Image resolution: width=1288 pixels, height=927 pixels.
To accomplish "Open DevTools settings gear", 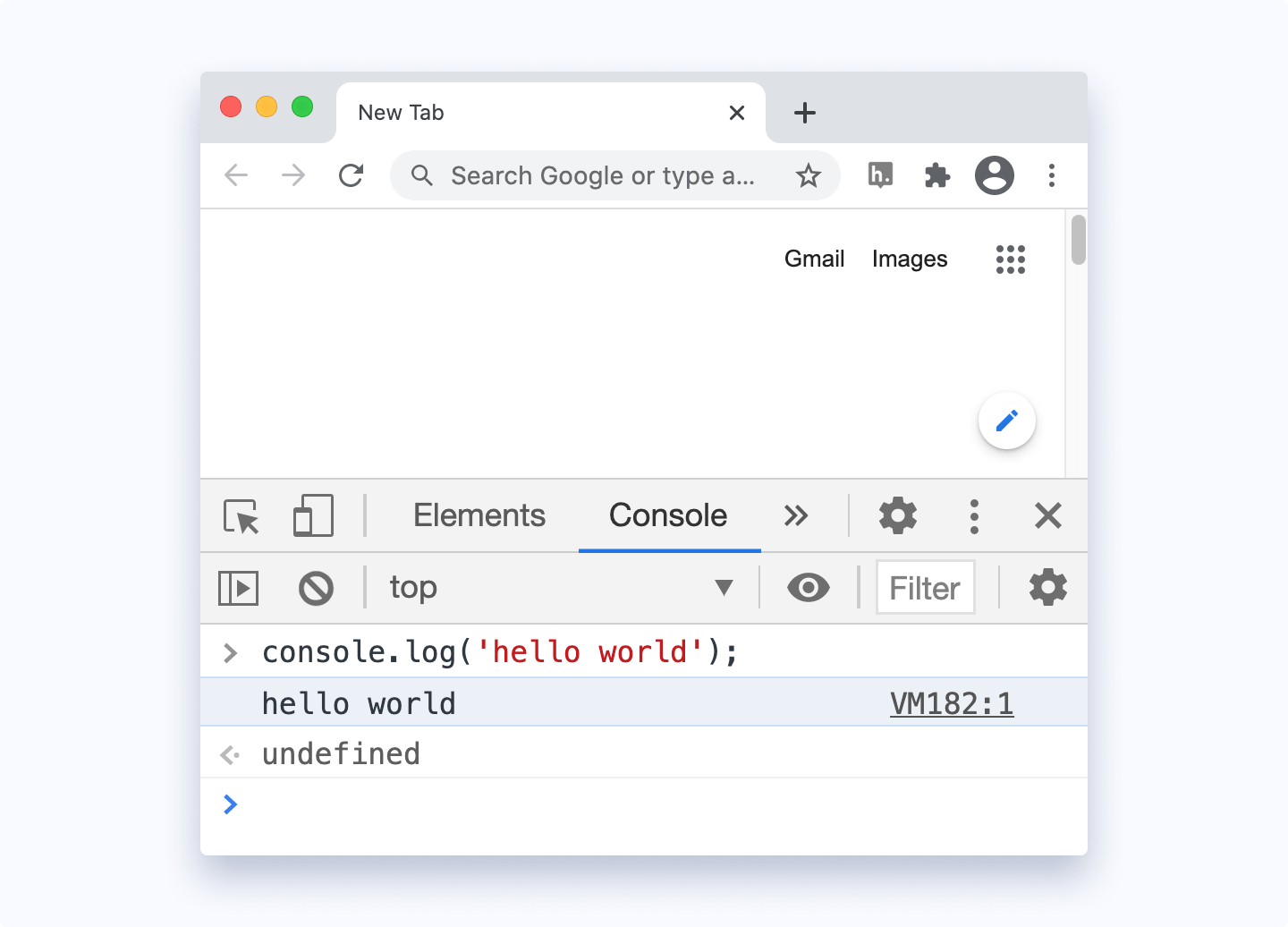I will click(897, 516).
